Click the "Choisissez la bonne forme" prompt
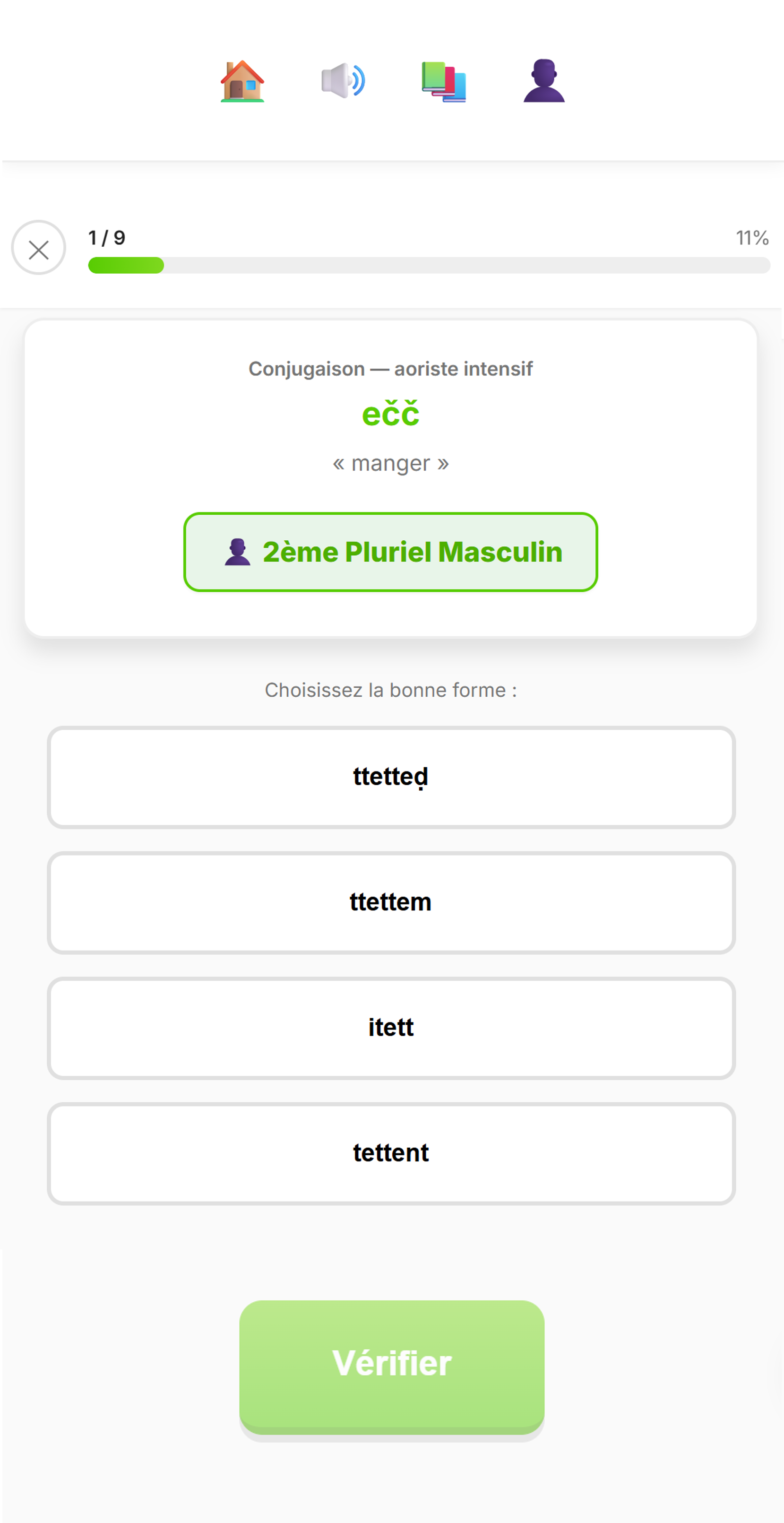Image resolution: width=784 pixels, height=1523 pixels. click(391, 690)
